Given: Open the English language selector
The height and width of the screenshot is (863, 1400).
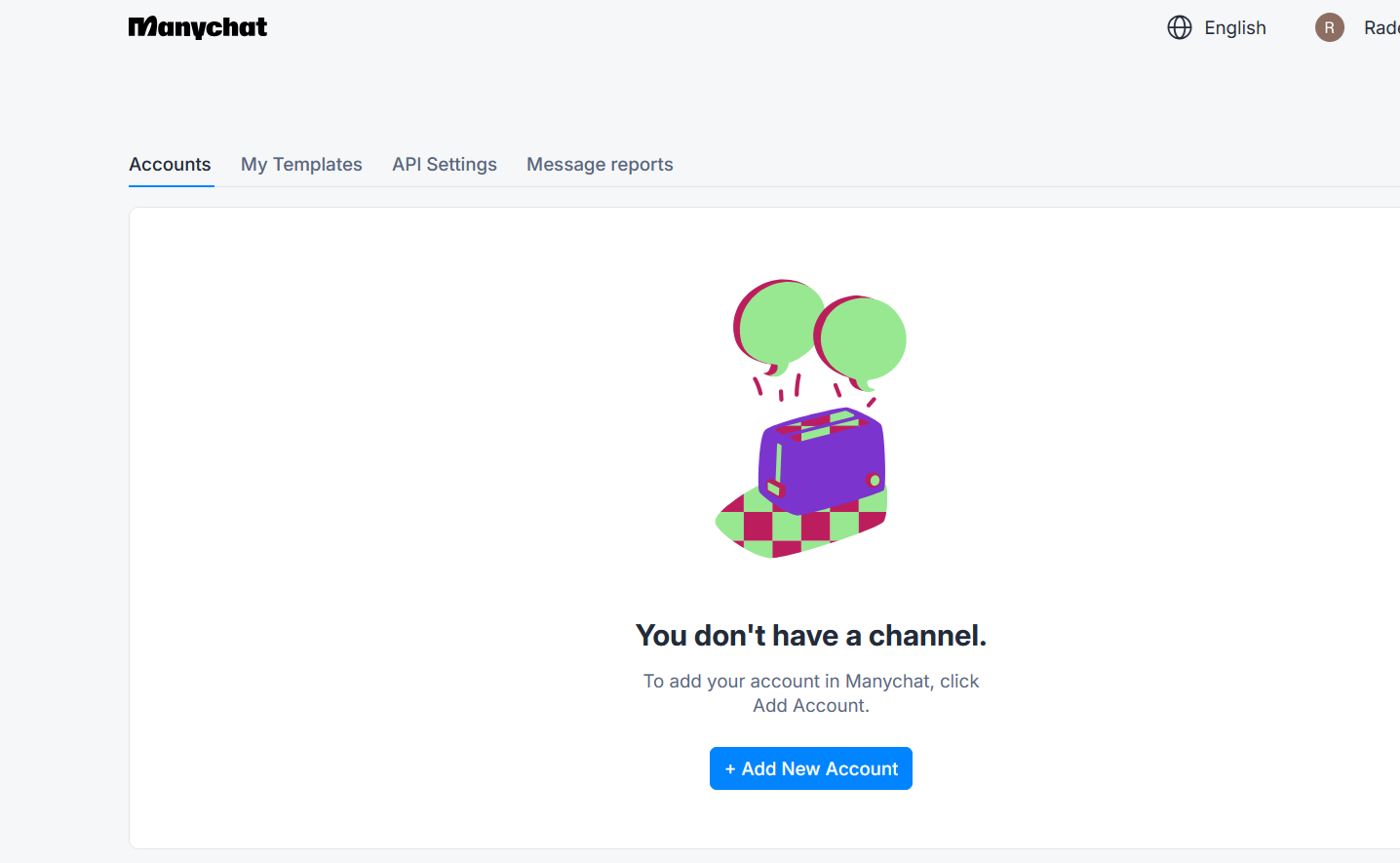Looking at the screenshot, I should pyautogui.click(x=1217, y=27).
